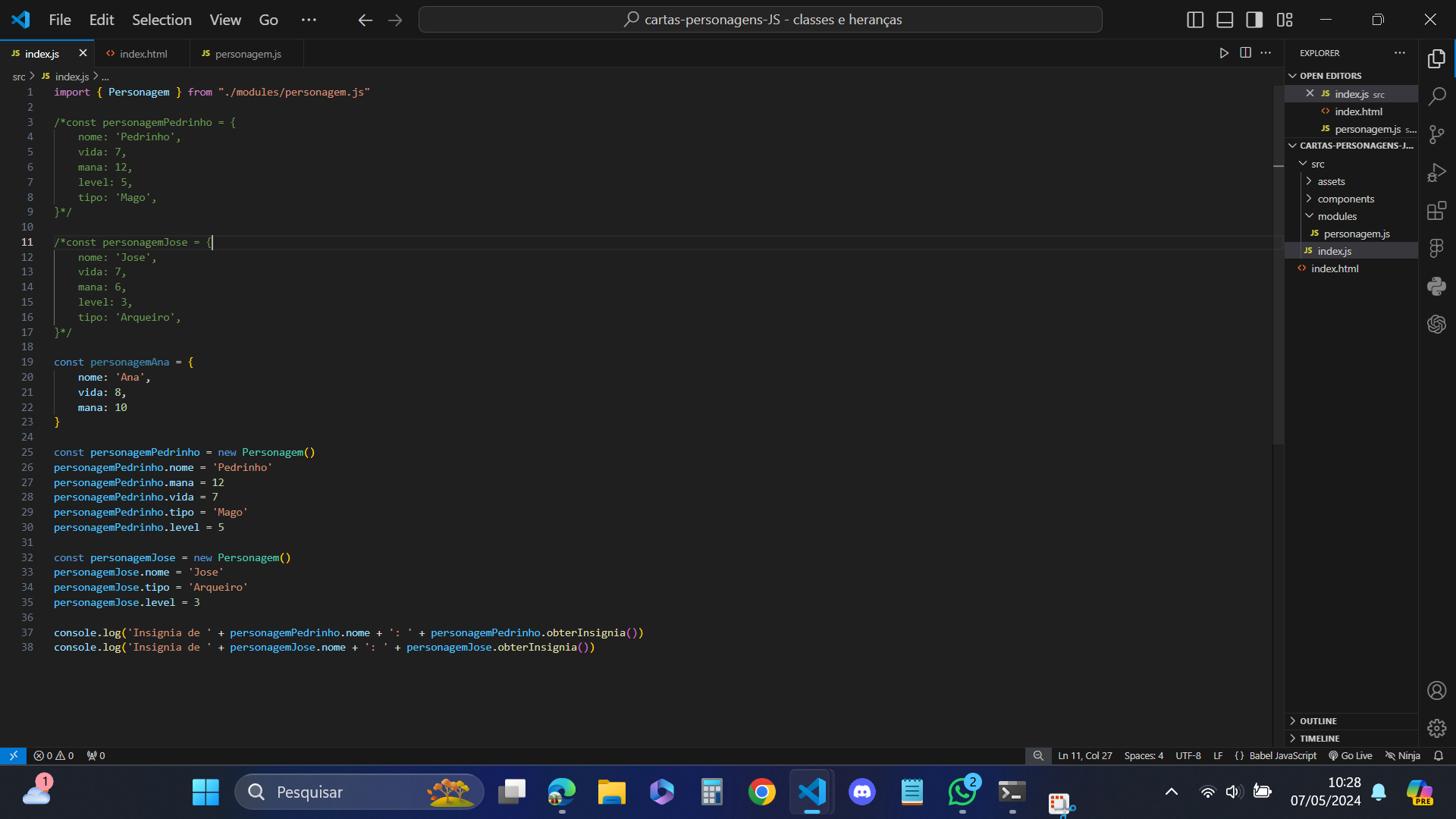
Task: Open the Split Editor icon
Action: click(x=1245, y=53)
